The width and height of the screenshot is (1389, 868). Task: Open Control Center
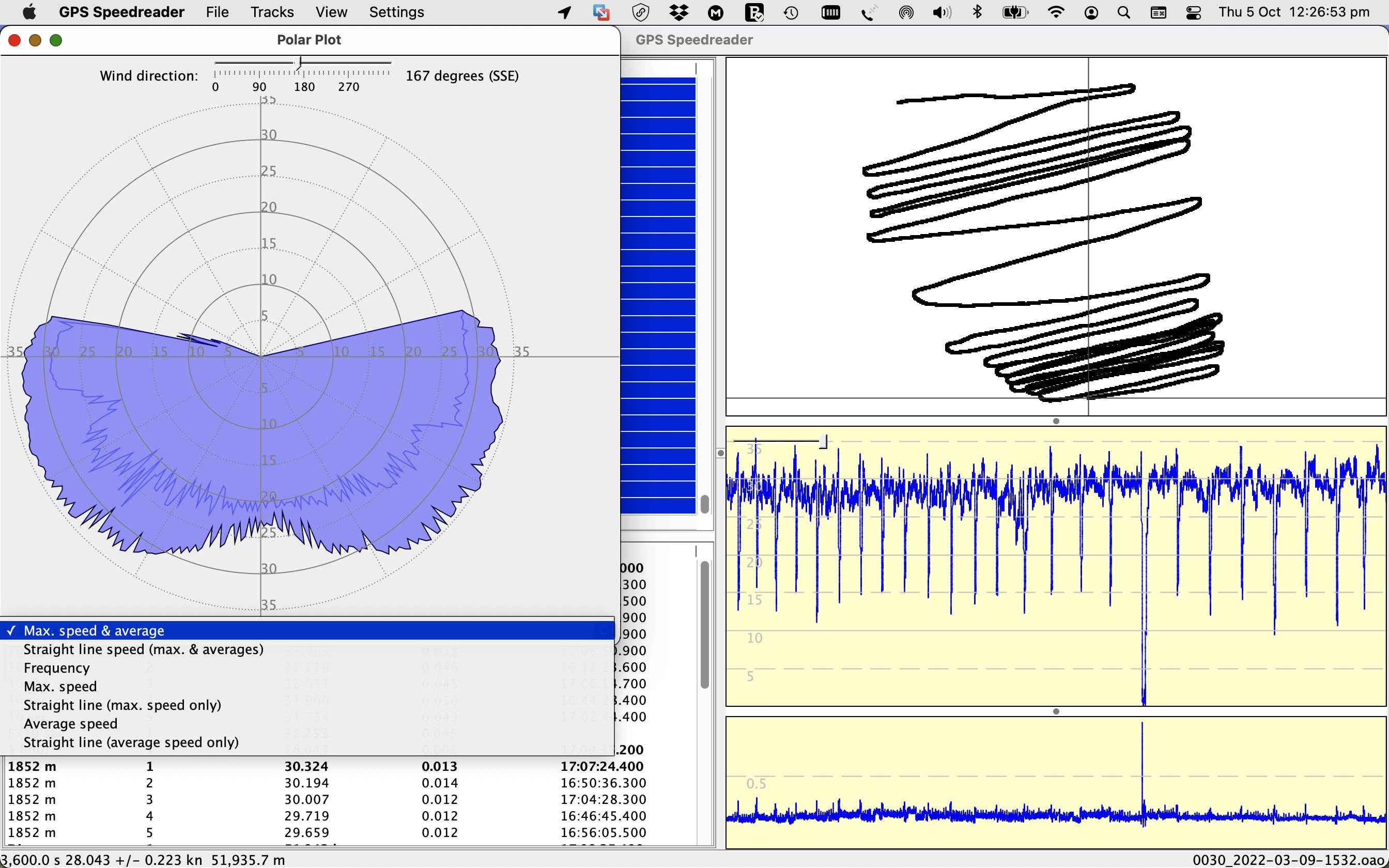(x=1193, y=12)
